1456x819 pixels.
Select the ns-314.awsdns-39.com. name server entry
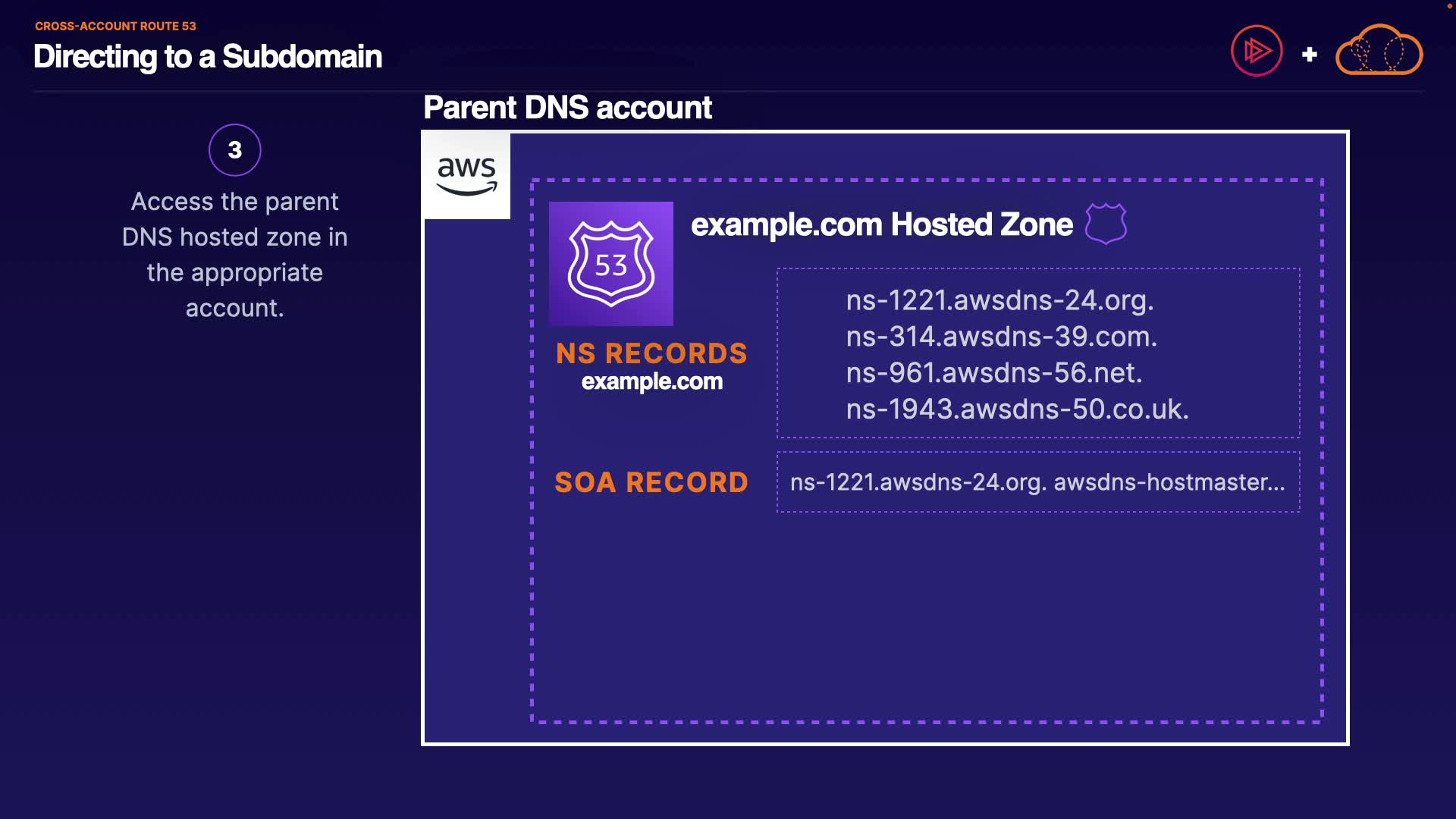1001,337
